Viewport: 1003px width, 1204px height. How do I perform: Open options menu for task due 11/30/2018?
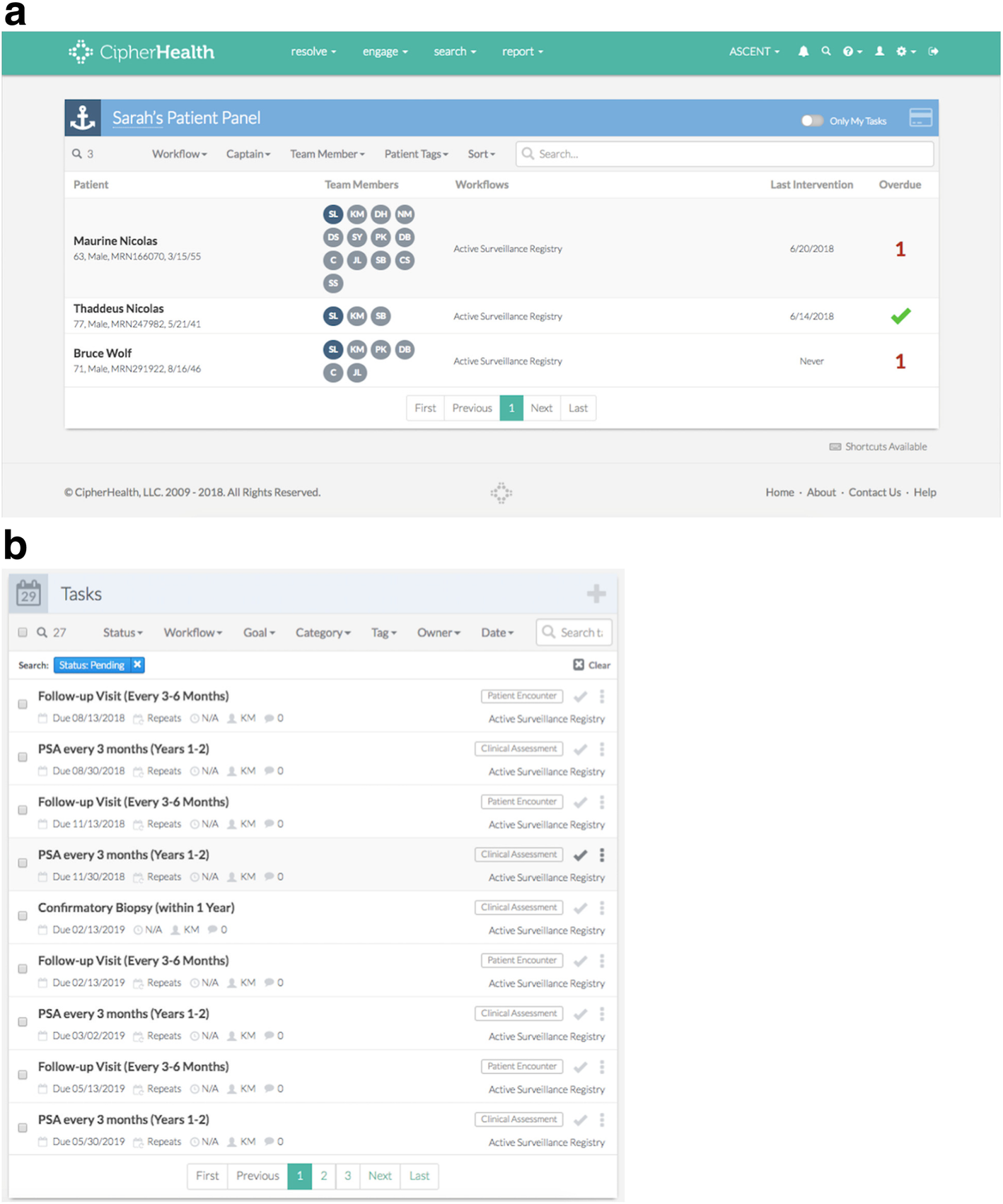click(x=602, y=855)
